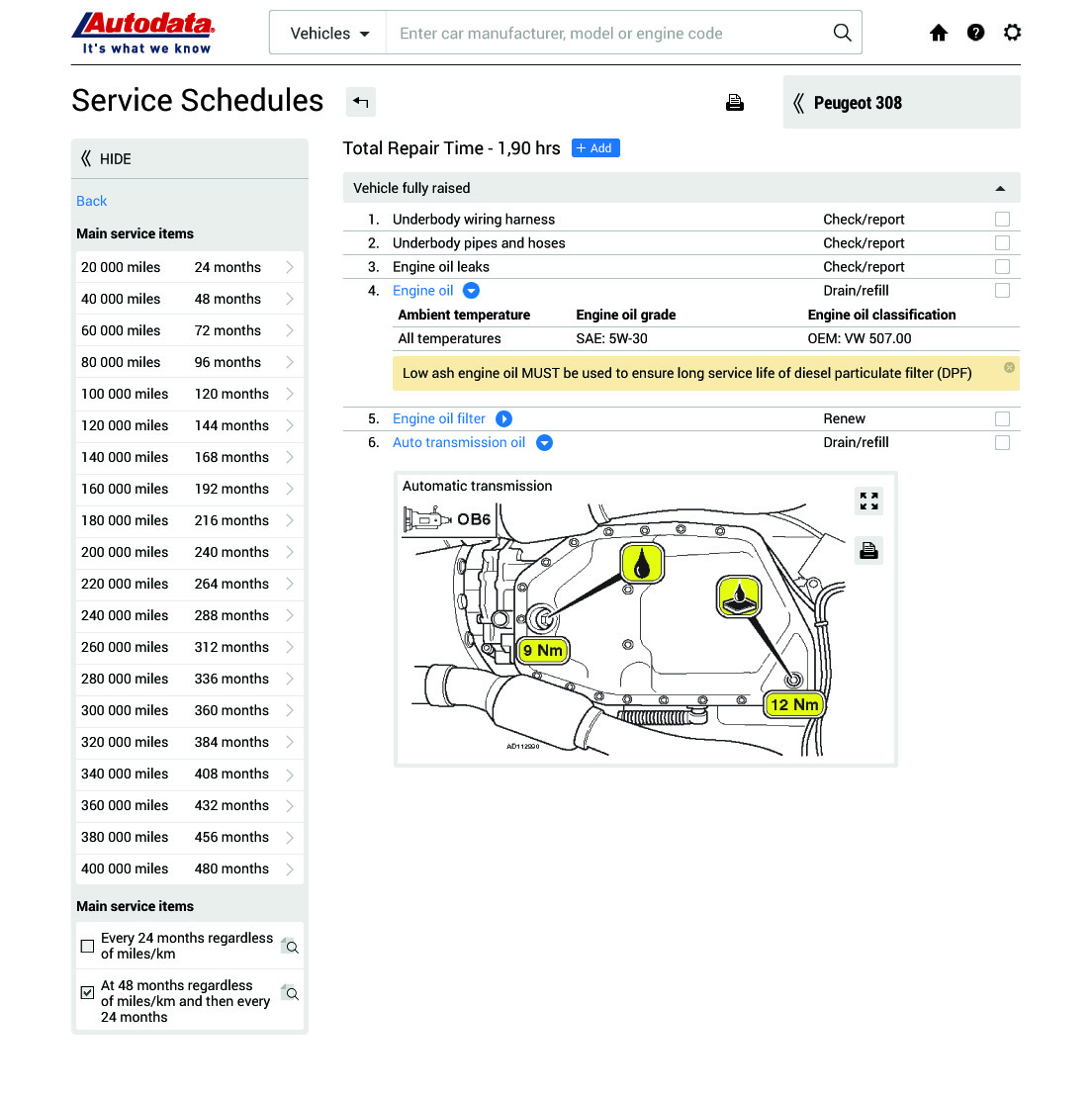This screenshot has width=1092, height=1096.
Task: Open the Vehicles dropdown
Action: [x=328, y=33]
